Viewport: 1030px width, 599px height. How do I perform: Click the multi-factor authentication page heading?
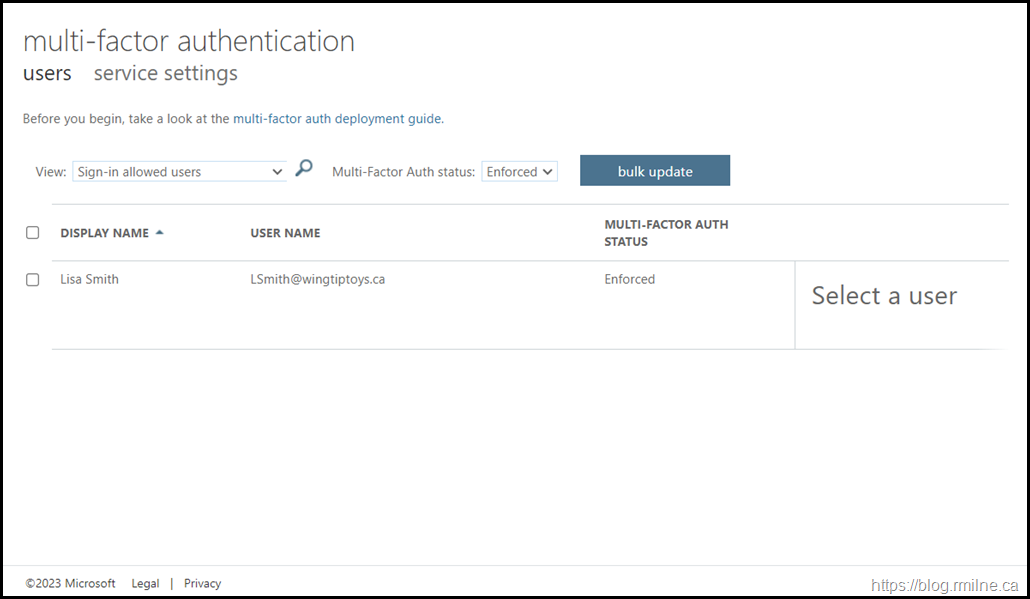(188, 41)
